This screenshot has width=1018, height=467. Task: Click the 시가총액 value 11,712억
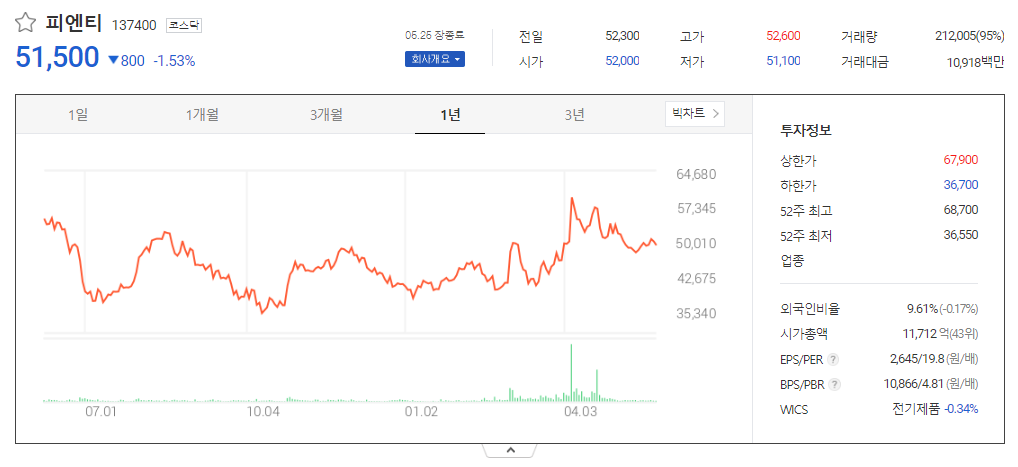(x=926, y=334)
